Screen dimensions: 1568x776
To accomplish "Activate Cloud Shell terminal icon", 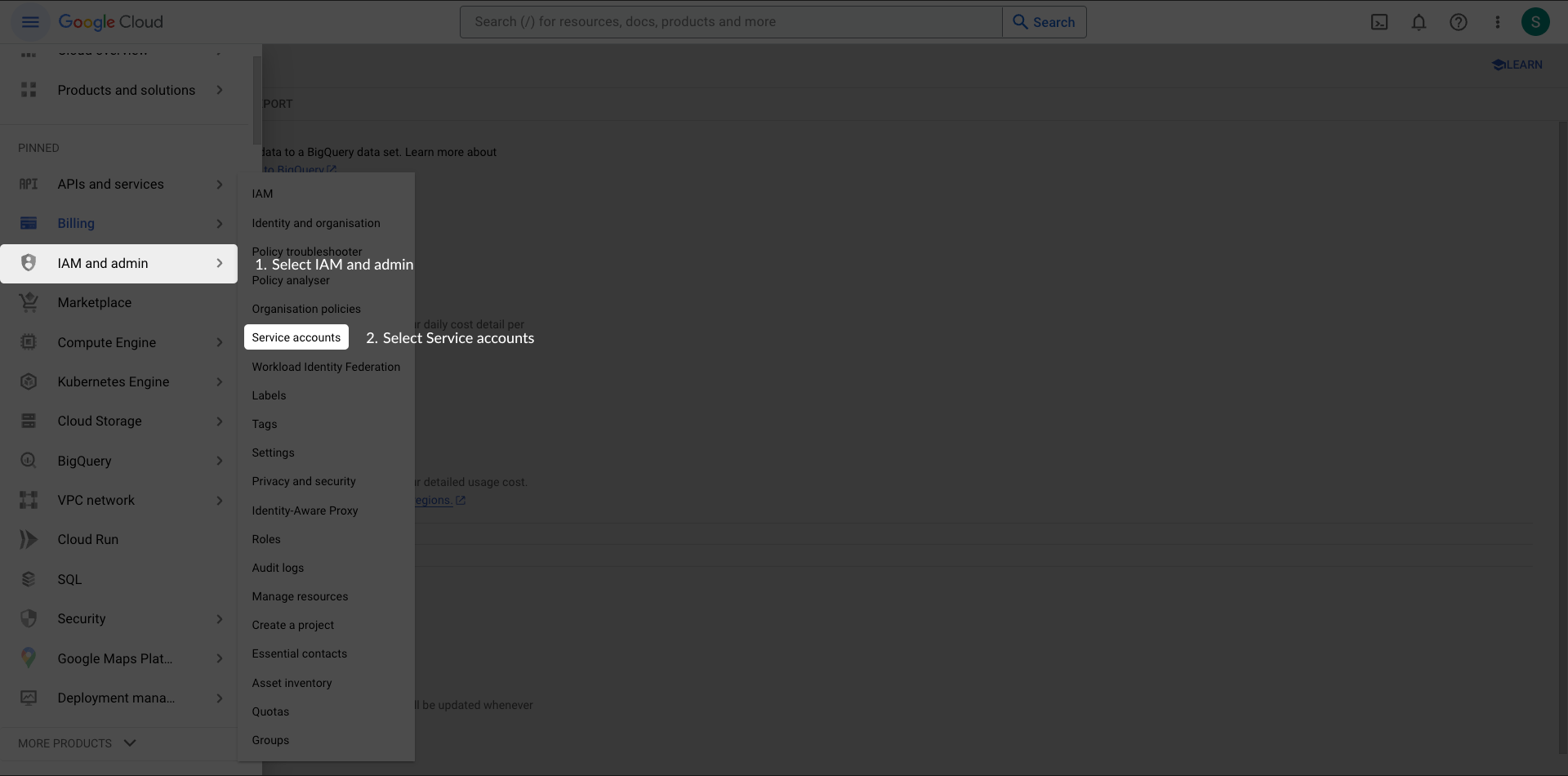I will pos(1379,22).
